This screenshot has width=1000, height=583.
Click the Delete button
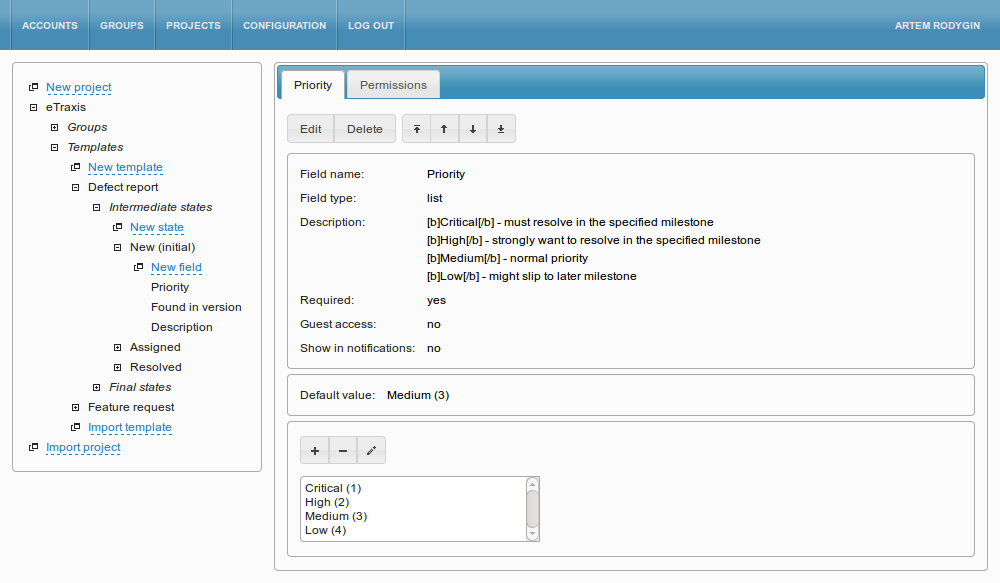coord(365,129)
